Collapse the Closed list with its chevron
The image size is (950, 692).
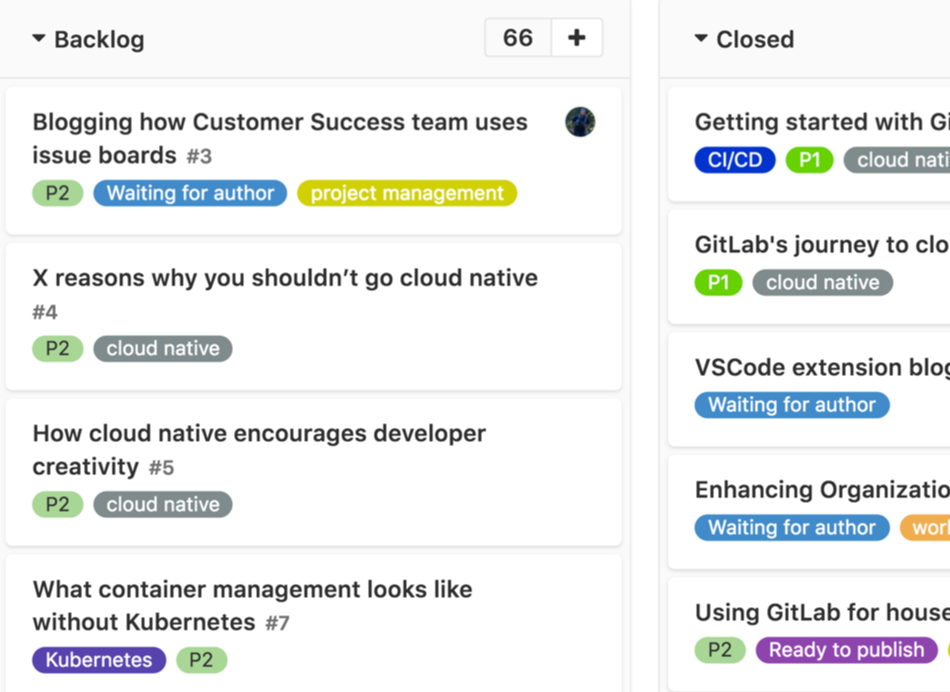(x=700, y=39)
